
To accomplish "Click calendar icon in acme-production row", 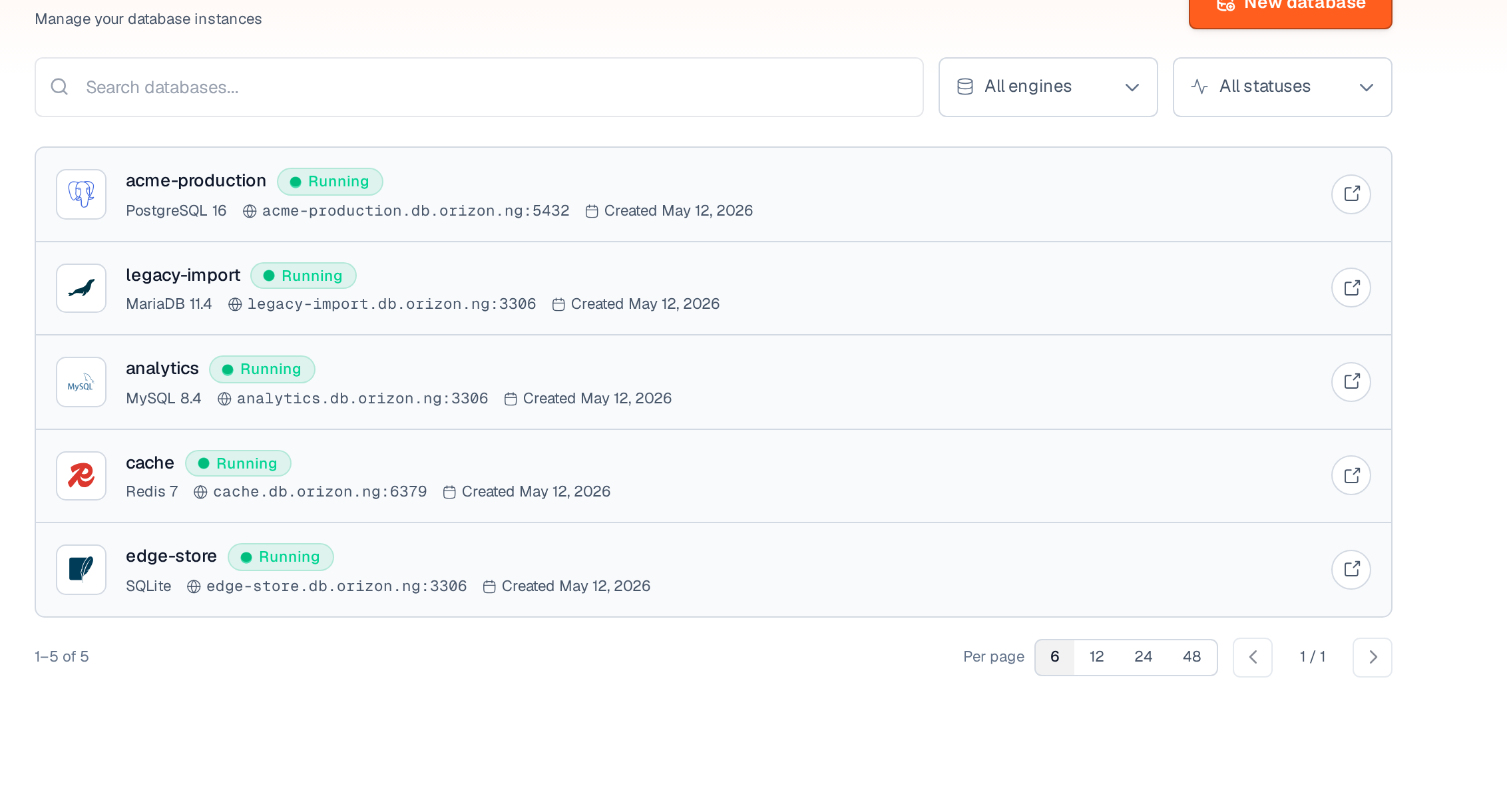I will tap(592, 211).
